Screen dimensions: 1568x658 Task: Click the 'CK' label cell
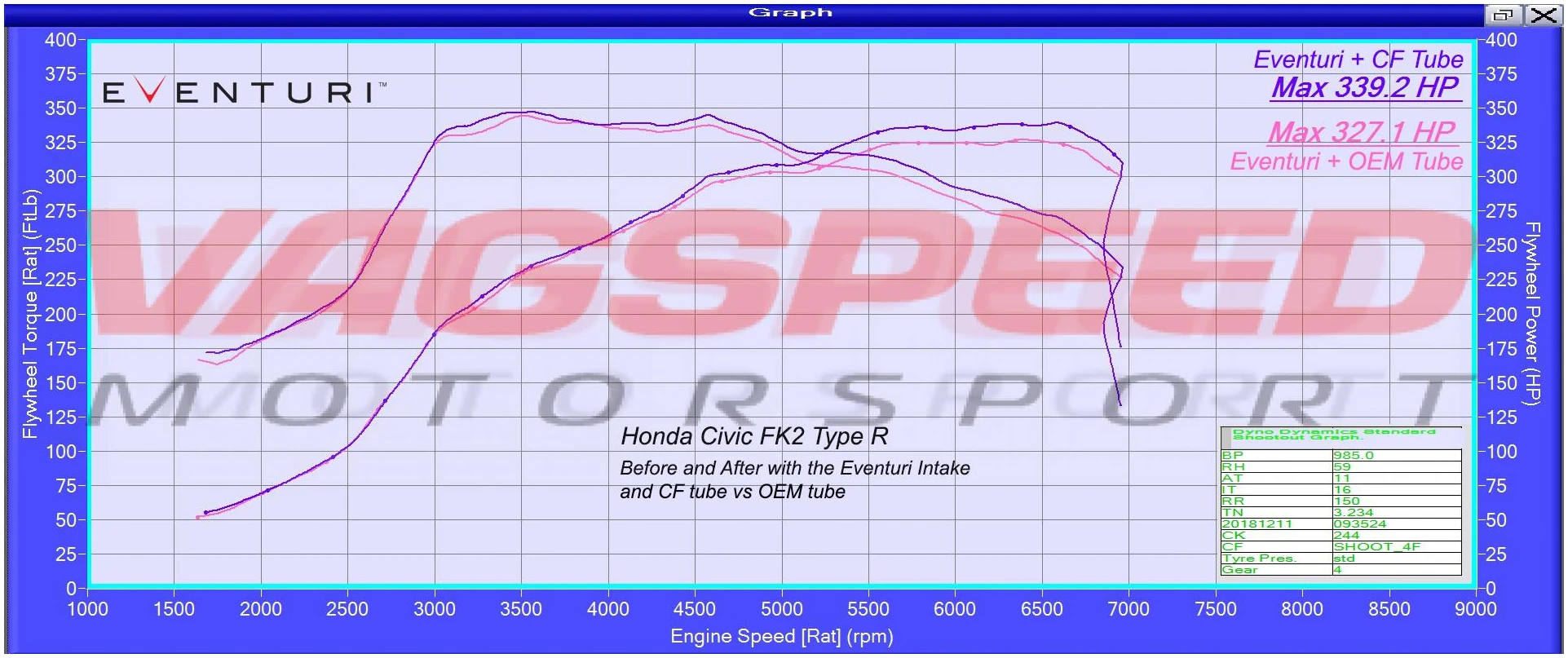coord(1276,536)
